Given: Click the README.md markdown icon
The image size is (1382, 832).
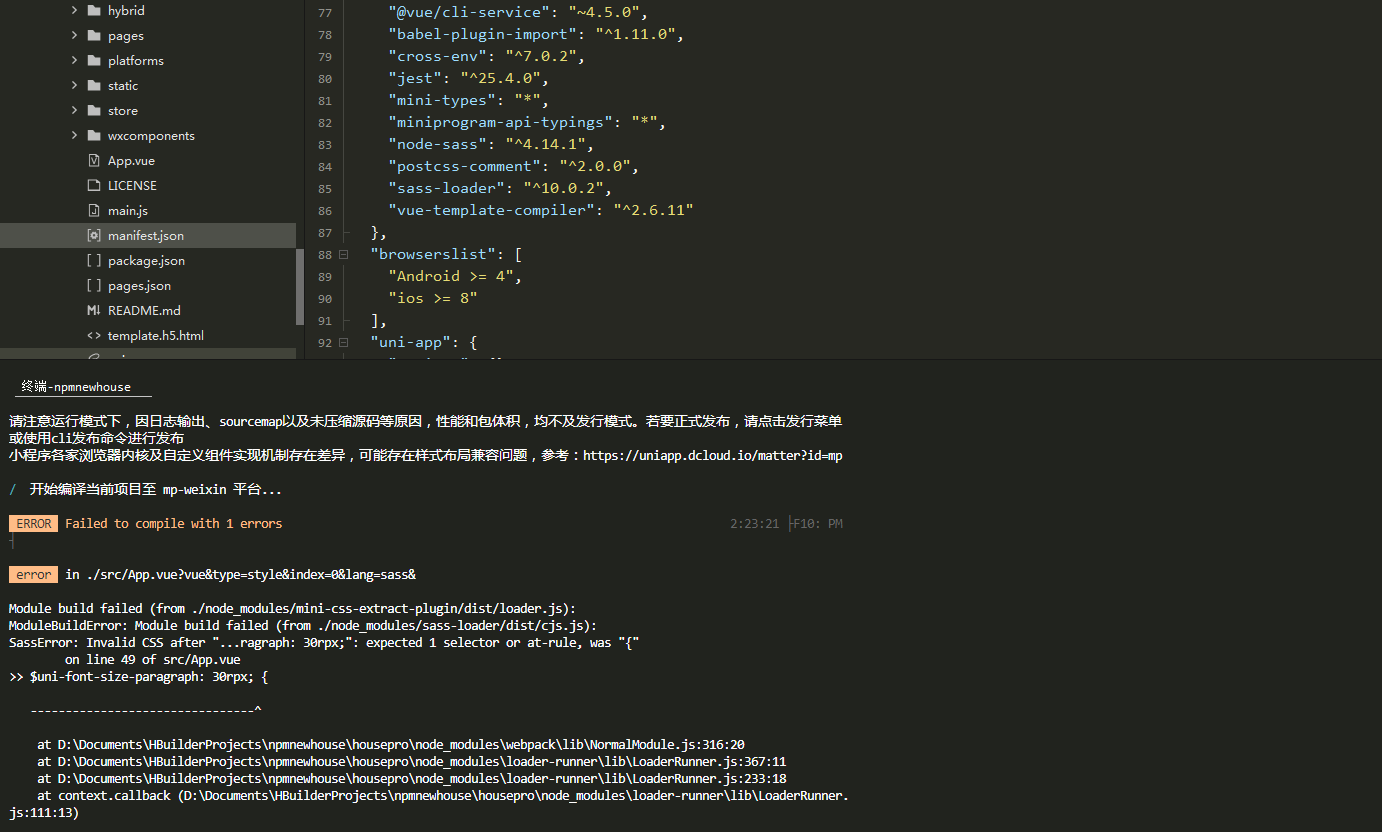Looking at the screenshot, I should [94, 311].
